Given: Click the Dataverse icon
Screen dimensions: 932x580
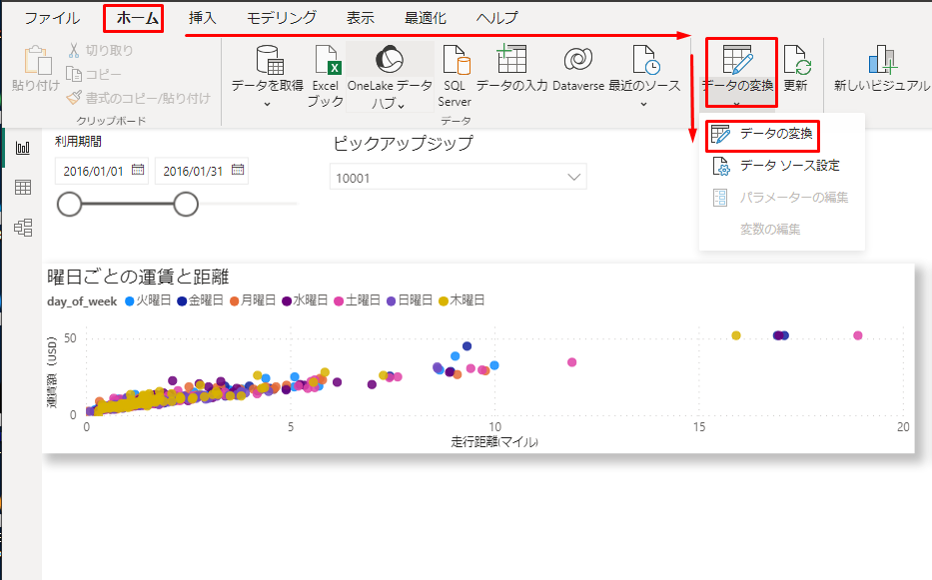Looking at the screenshot, I should click(578, 64).
